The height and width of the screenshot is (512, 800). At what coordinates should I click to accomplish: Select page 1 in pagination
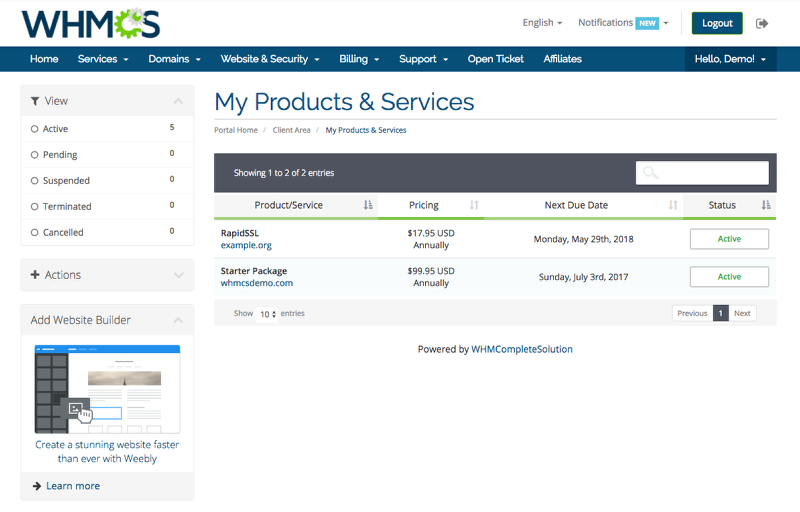(720, 313)
